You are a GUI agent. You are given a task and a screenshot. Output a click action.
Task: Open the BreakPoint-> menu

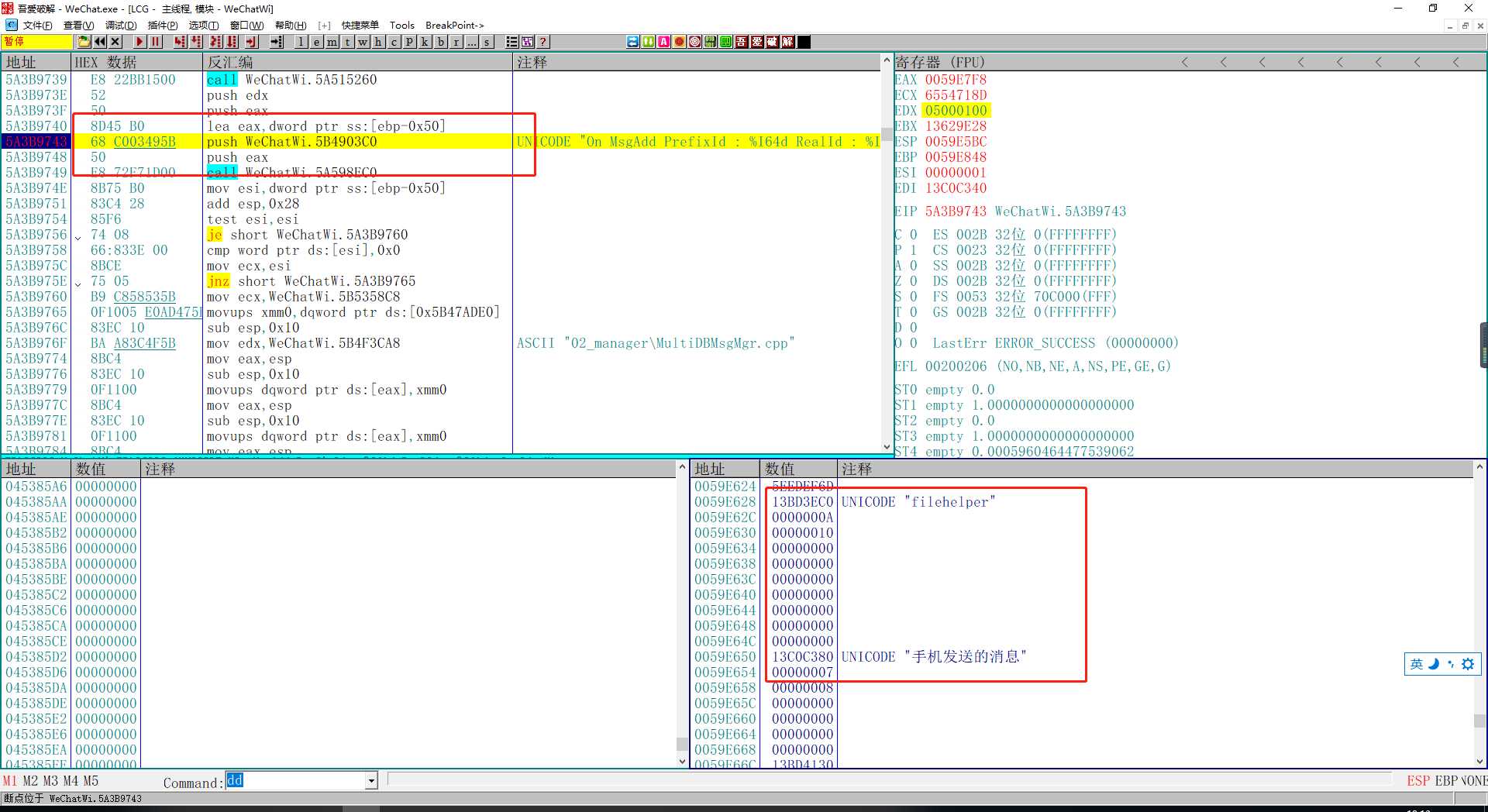455,26
